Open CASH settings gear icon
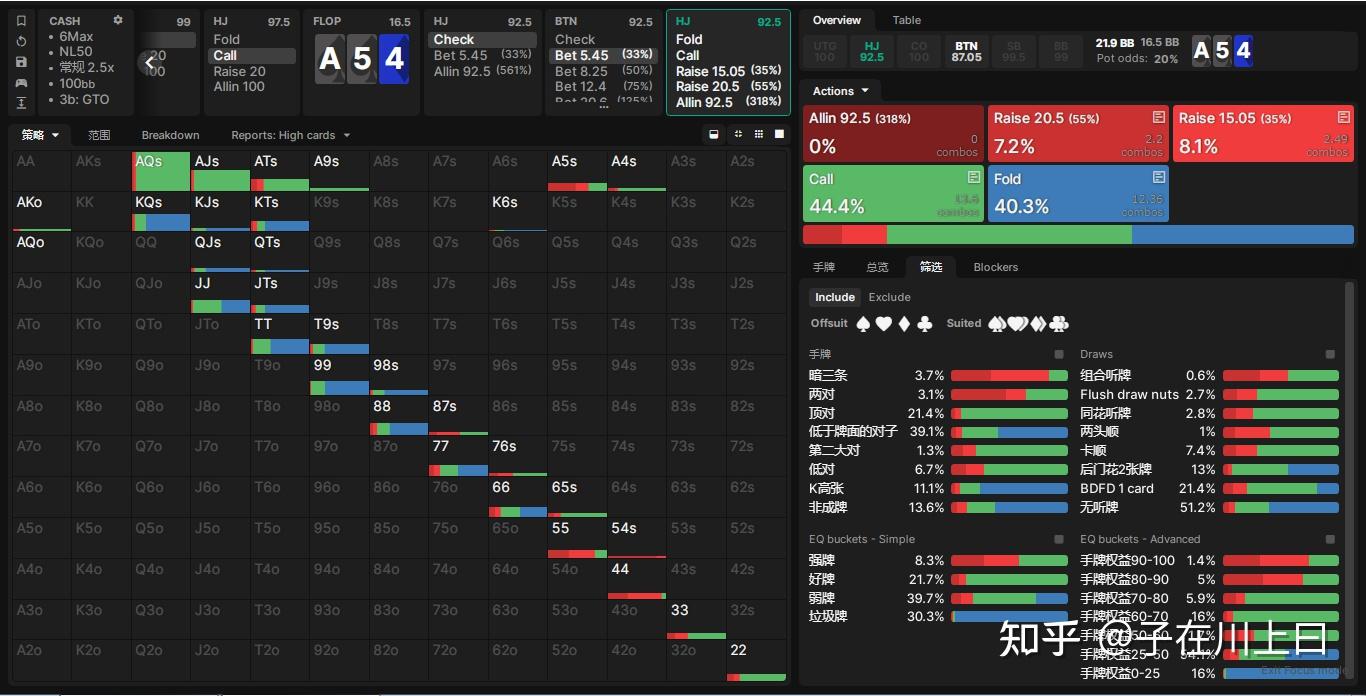Viewport: 1366px width, 696px height. [x=118, y=20]
